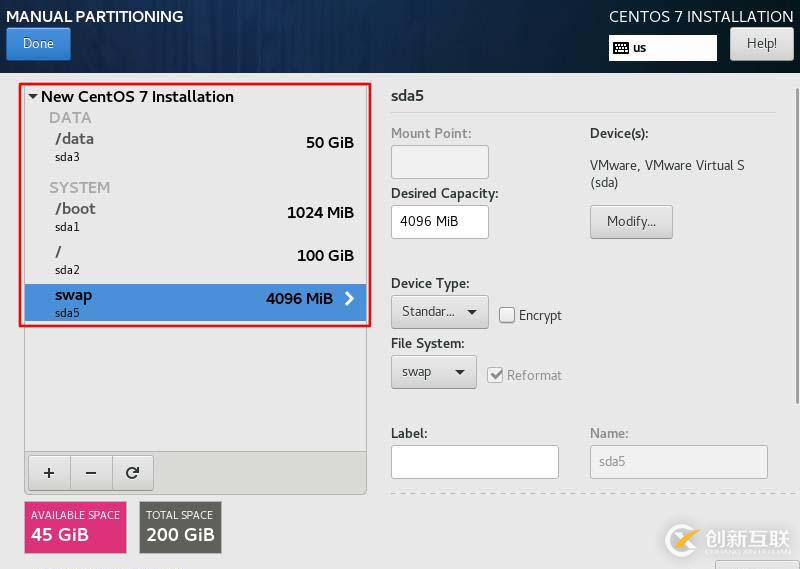Click the Mount Point input field
800x569 pixels.
(440, 162)
